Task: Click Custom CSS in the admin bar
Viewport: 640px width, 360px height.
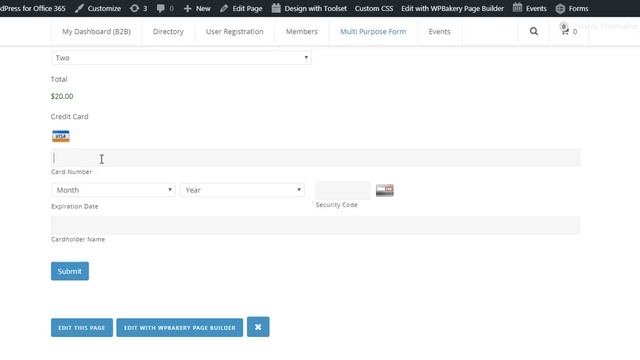Action: (374, 8)
